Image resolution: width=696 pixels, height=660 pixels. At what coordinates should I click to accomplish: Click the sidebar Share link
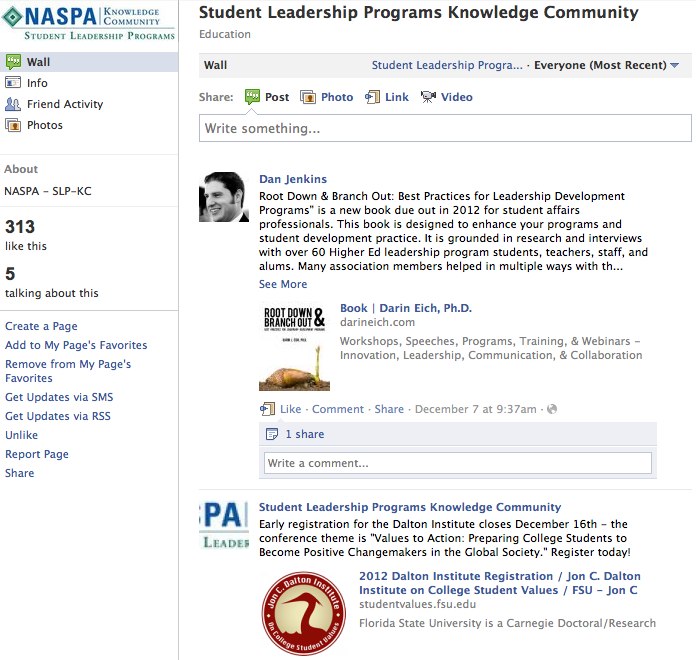tap(20, 473)
